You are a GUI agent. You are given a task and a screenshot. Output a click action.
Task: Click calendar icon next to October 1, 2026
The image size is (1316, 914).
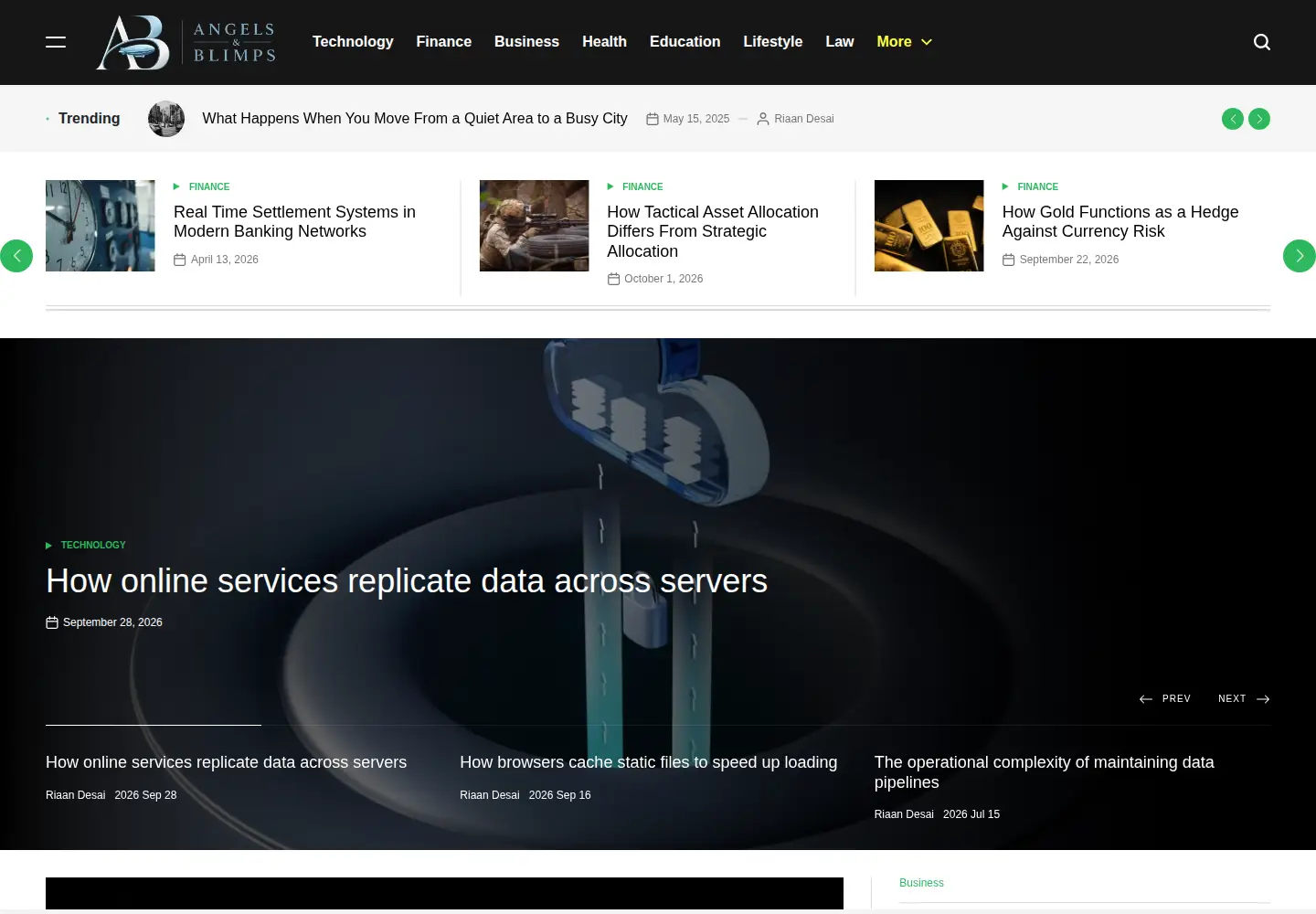click(614, 279)
